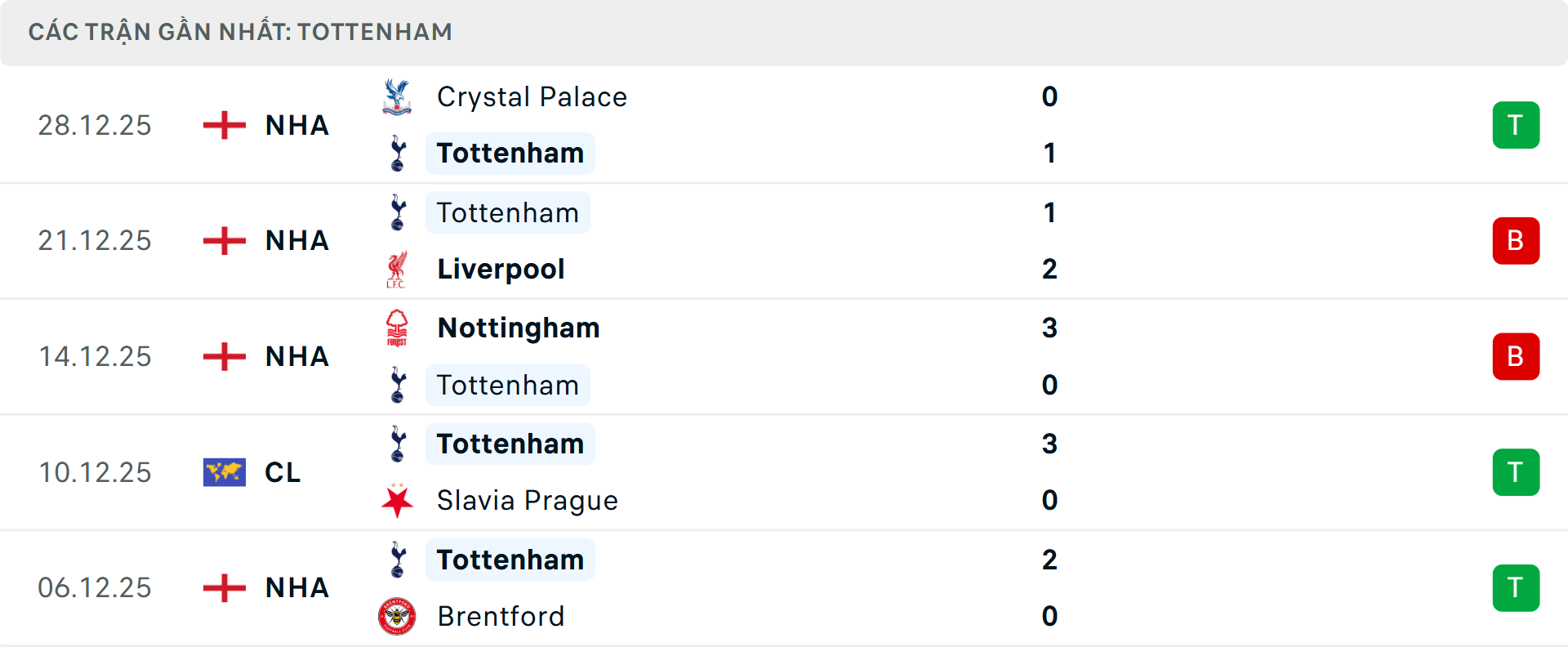Click the date 06.12.25
Viewport: 1568px width, 647px height.
click(x=95, y=587)
